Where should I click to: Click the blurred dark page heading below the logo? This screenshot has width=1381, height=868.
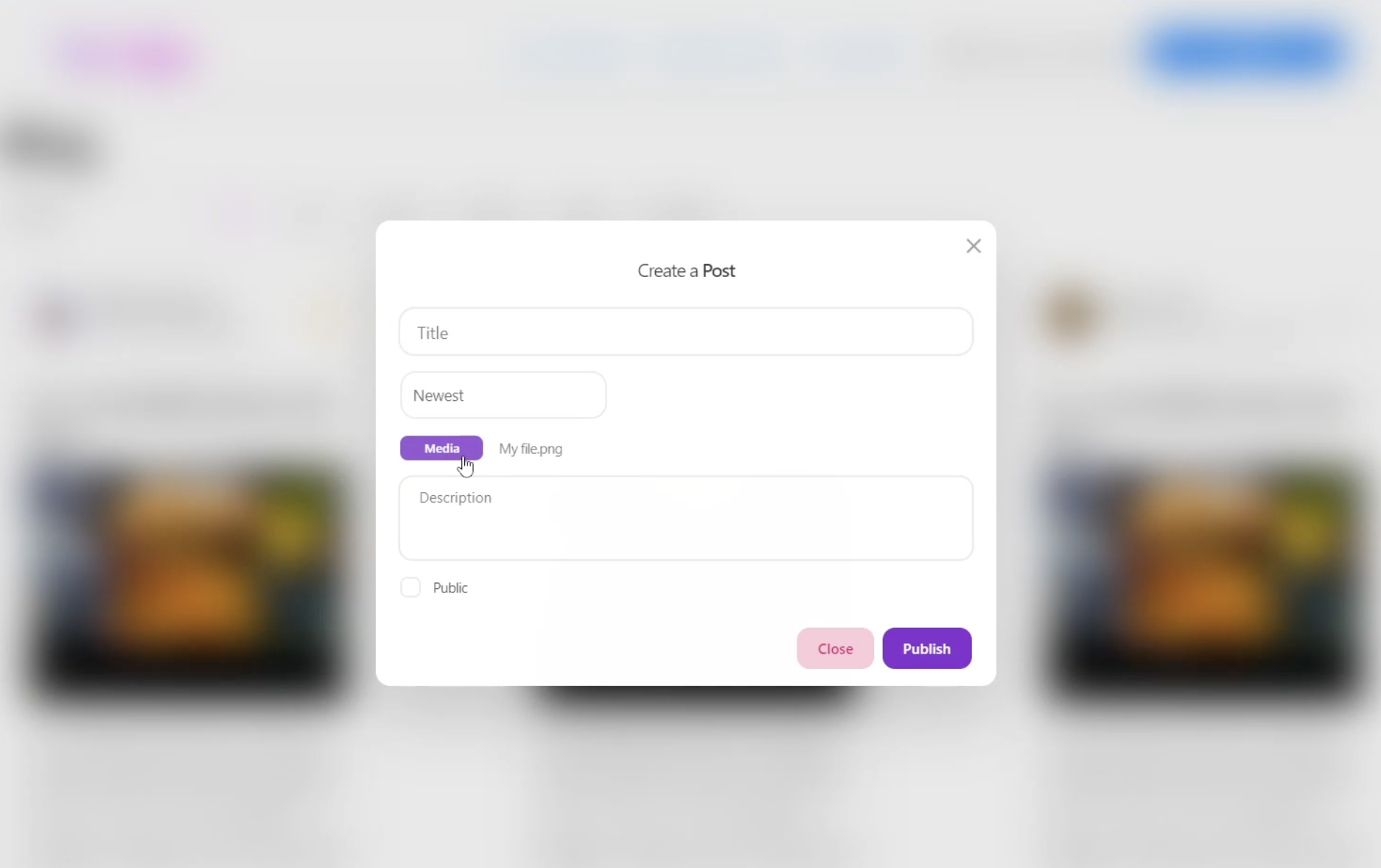click(52, 147)
